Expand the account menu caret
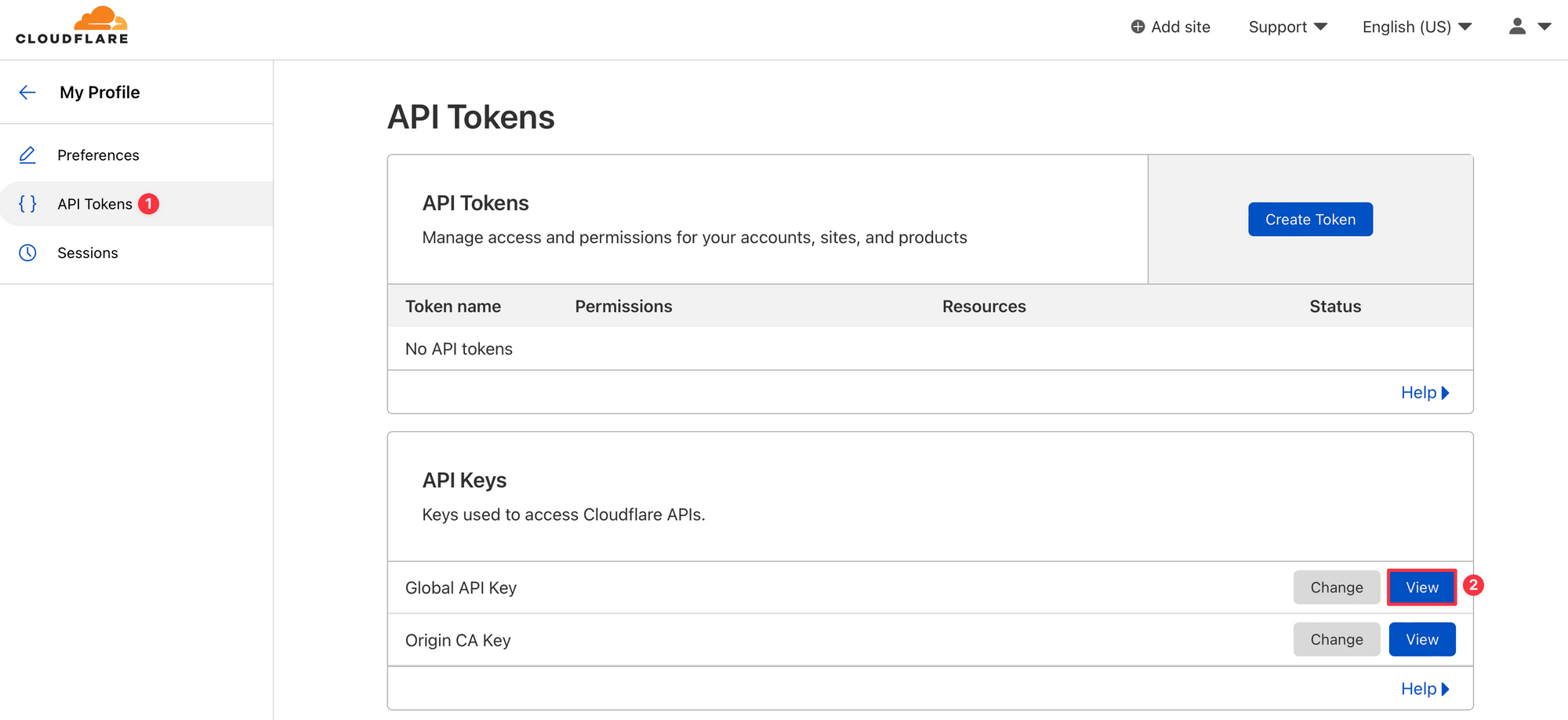Screen dimensions: 1568x720 pos(1544,27)
